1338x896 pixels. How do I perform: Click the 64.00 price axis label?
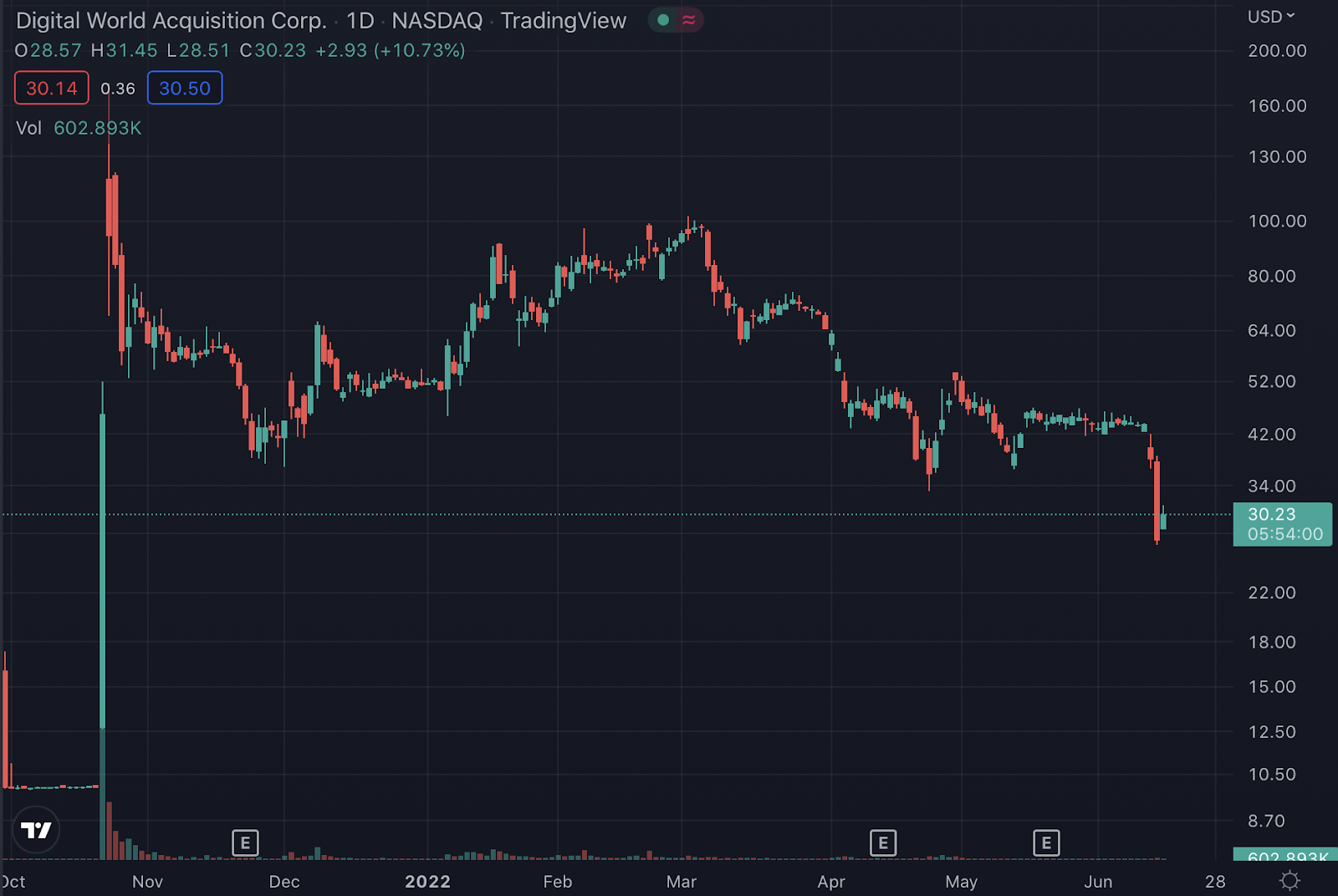[1272, 331]
